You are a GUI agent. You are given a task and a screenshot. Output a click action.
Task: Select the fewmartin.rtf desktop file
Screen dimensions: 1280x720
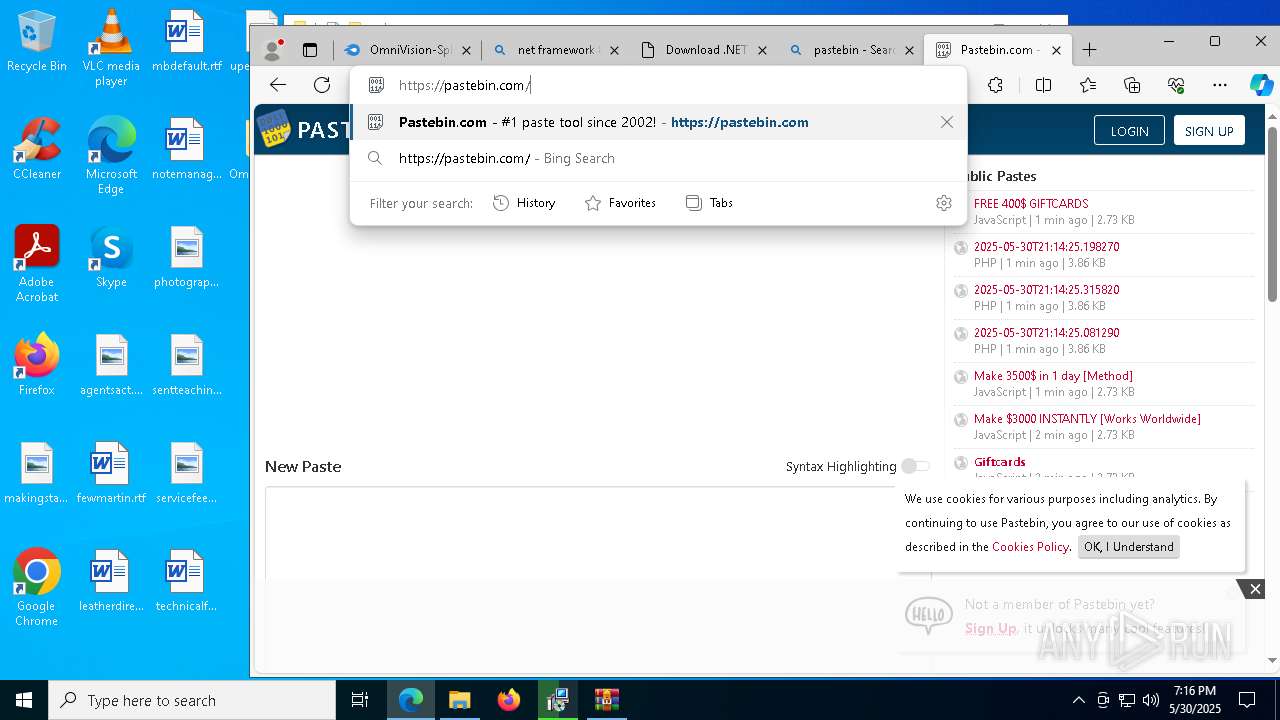tap(111, 473)
